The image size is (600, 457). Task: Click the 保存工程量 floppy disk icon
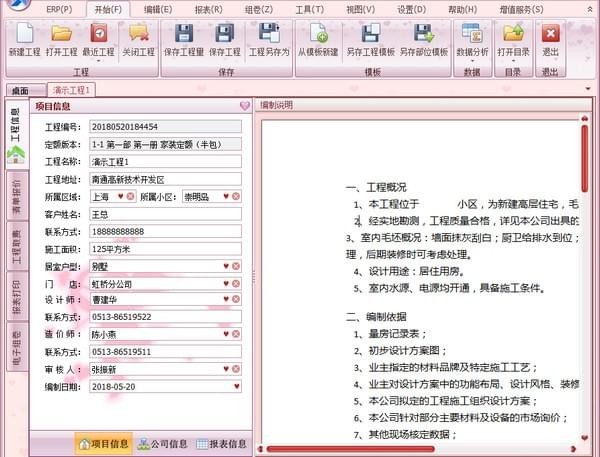coord(184,33)
